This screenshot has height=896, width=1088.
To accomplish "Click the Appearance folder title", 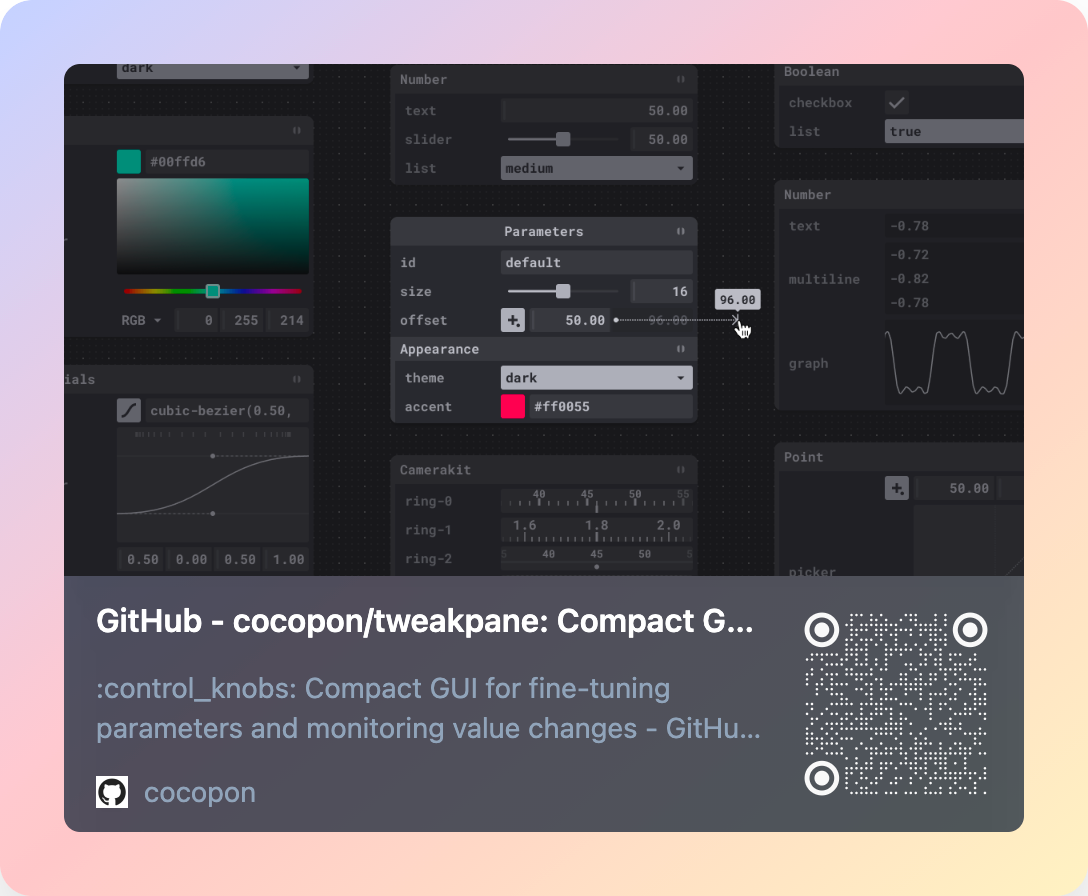I will [439, 349].
